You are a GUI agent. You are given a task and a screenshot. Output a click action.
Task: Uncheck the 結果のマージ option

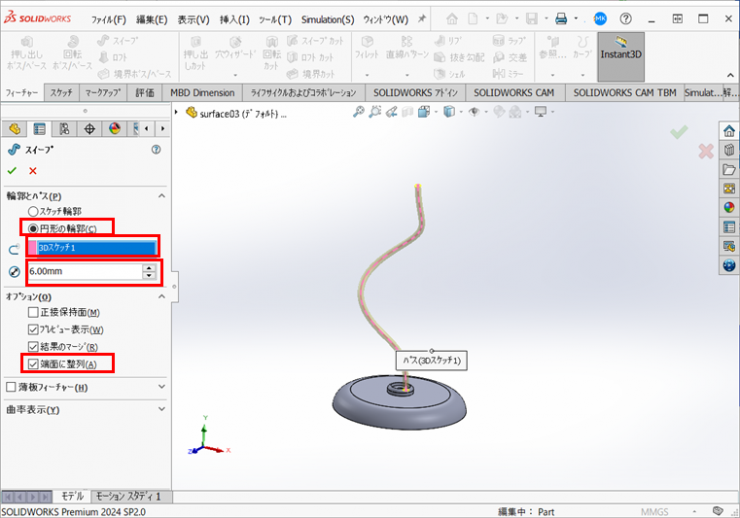33,346
